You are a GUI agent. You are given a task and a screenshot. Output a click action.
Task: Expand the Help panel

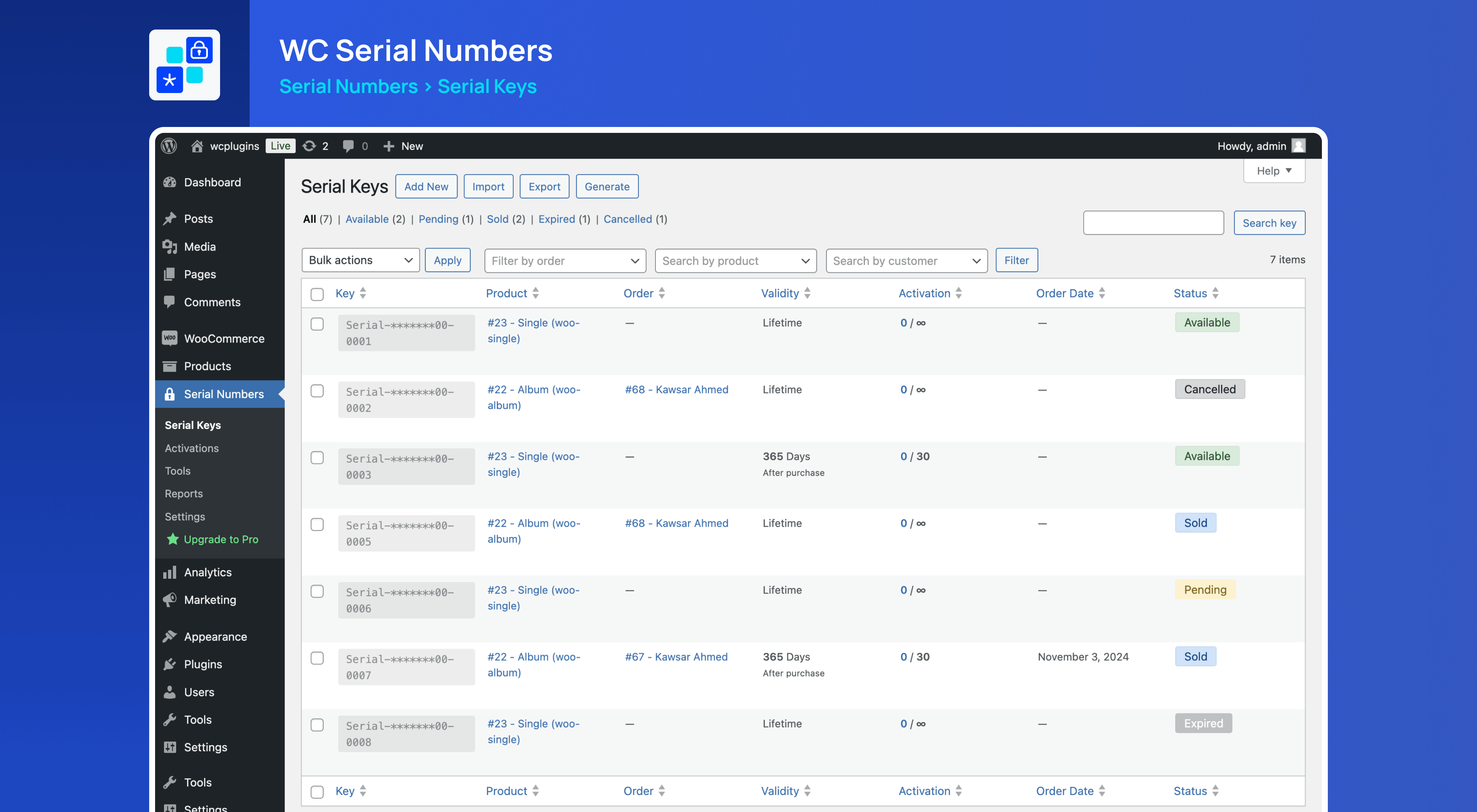click(x=1274, y=171)
